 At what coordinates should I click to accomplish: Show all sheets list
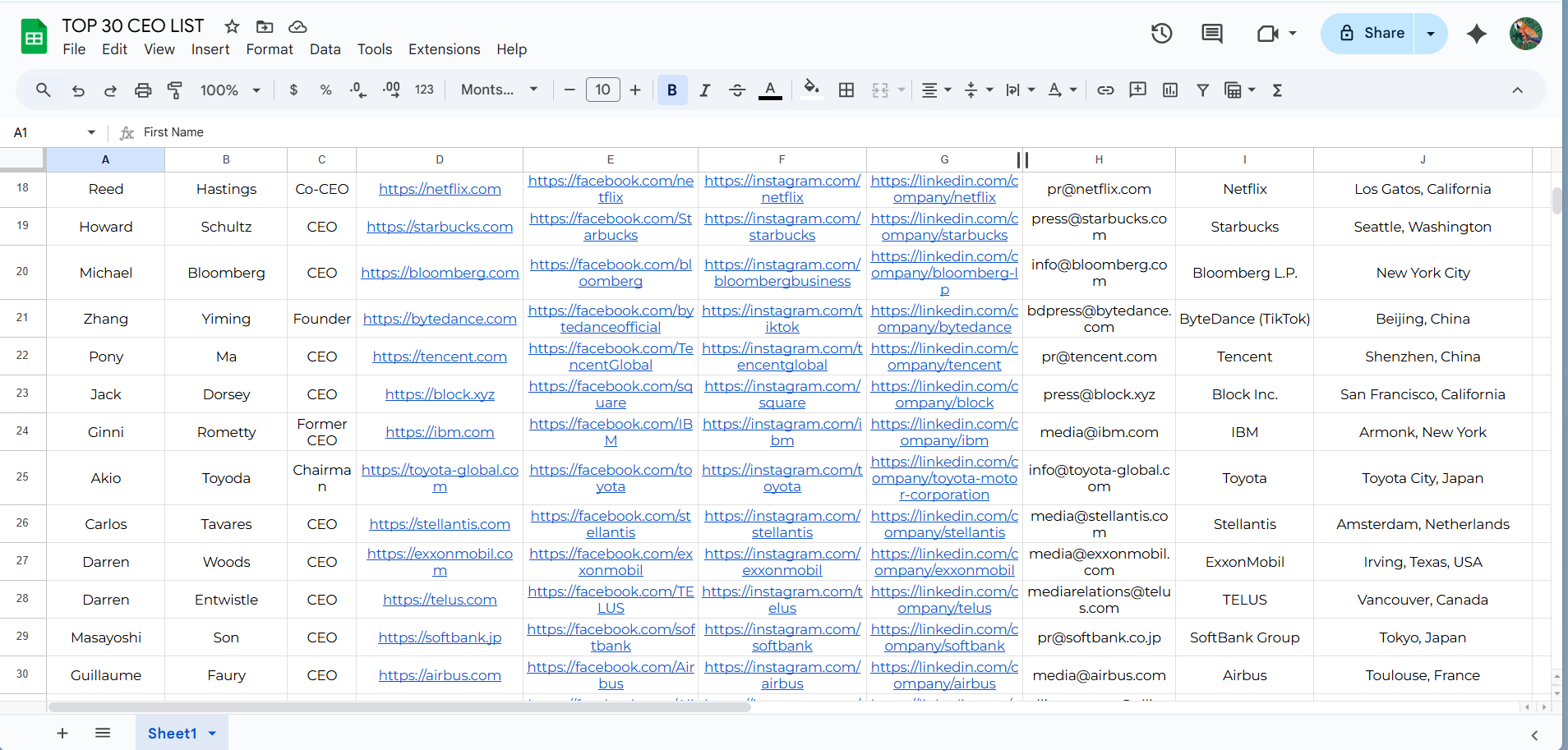103,733
